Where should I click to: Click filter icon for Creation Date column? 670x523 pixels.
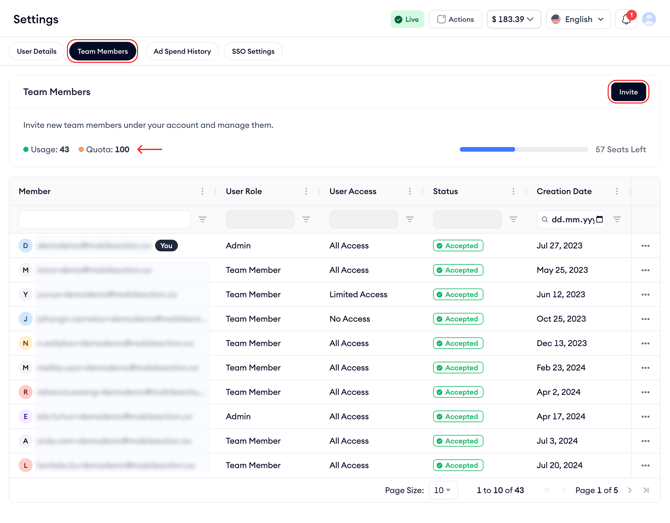(617, 219)
